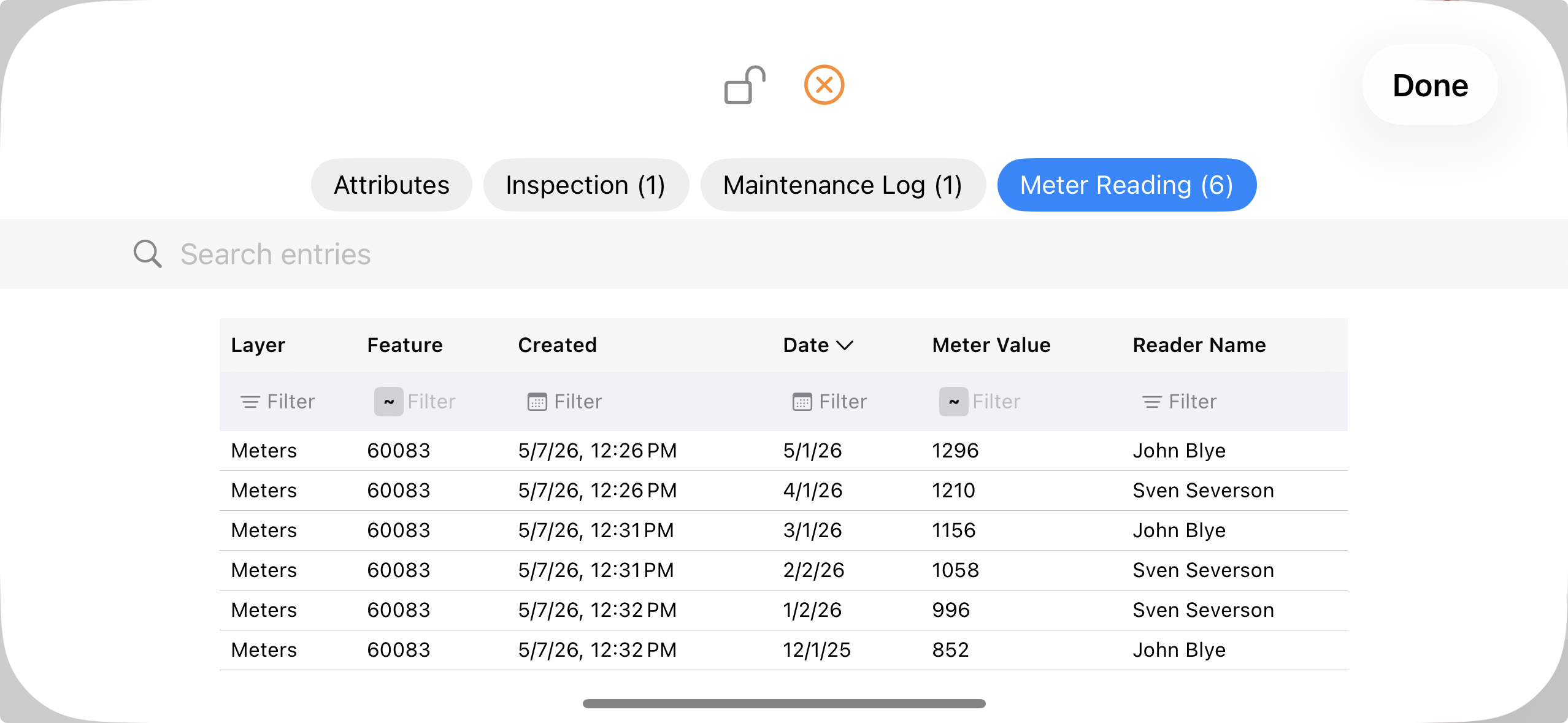Click Sven Severson in the 1210 row

click(1203, 491)
